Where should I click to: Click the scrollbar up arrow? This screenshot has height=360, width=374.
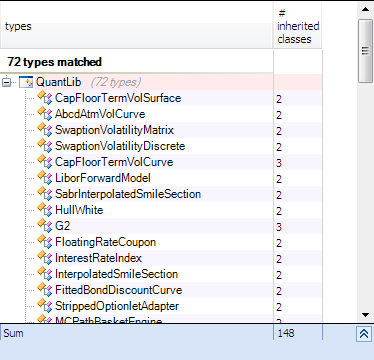pos(365,9)
